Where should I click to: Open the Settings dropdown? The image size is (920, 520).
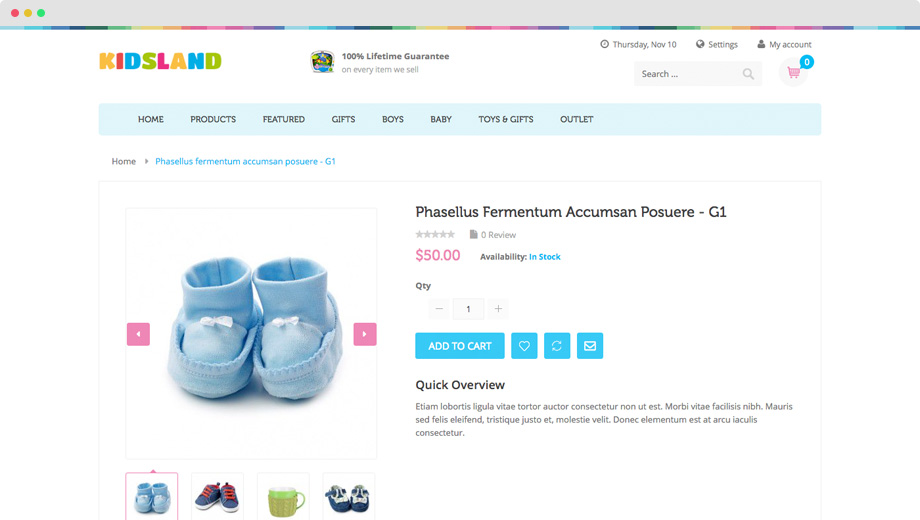tap(716, 45)
